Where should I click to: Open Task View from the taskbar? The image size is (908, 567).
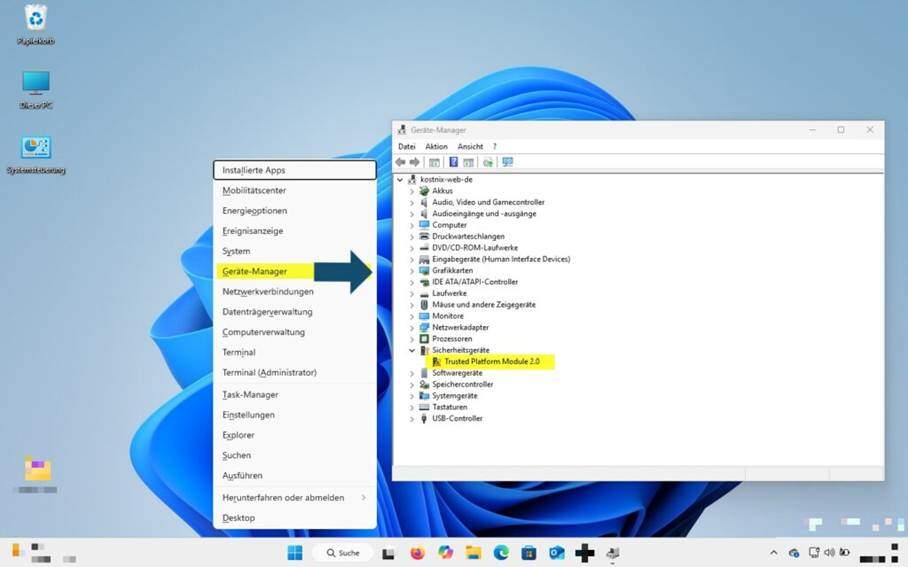pyautogui.click(x=389, y=553)
